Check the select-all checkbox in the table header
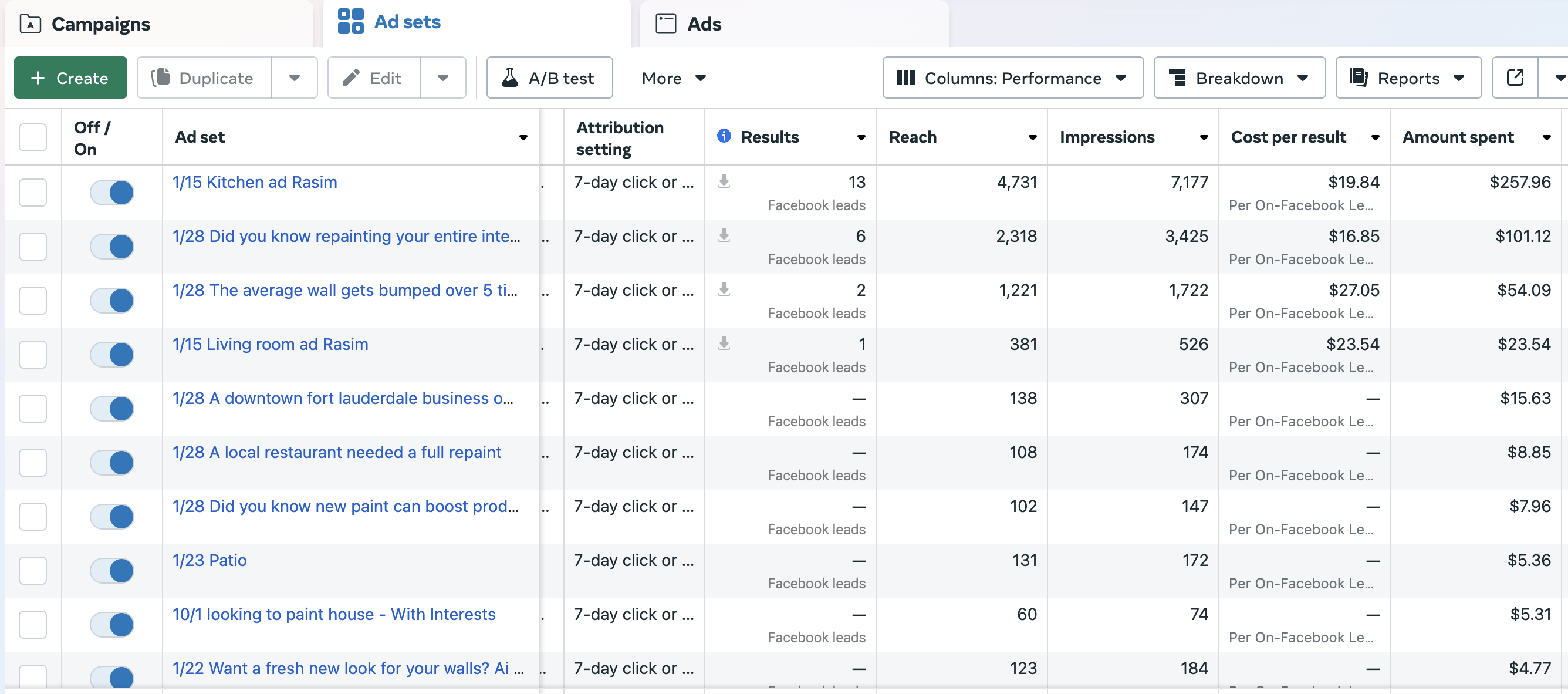The image size is (1568, 694). (33, 137)
